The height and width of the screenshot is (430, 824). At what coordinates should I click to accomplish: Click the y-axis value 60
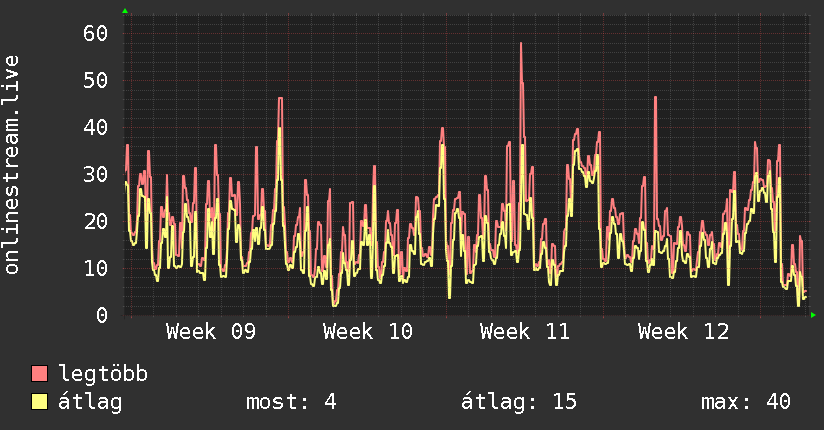[96, 34]
